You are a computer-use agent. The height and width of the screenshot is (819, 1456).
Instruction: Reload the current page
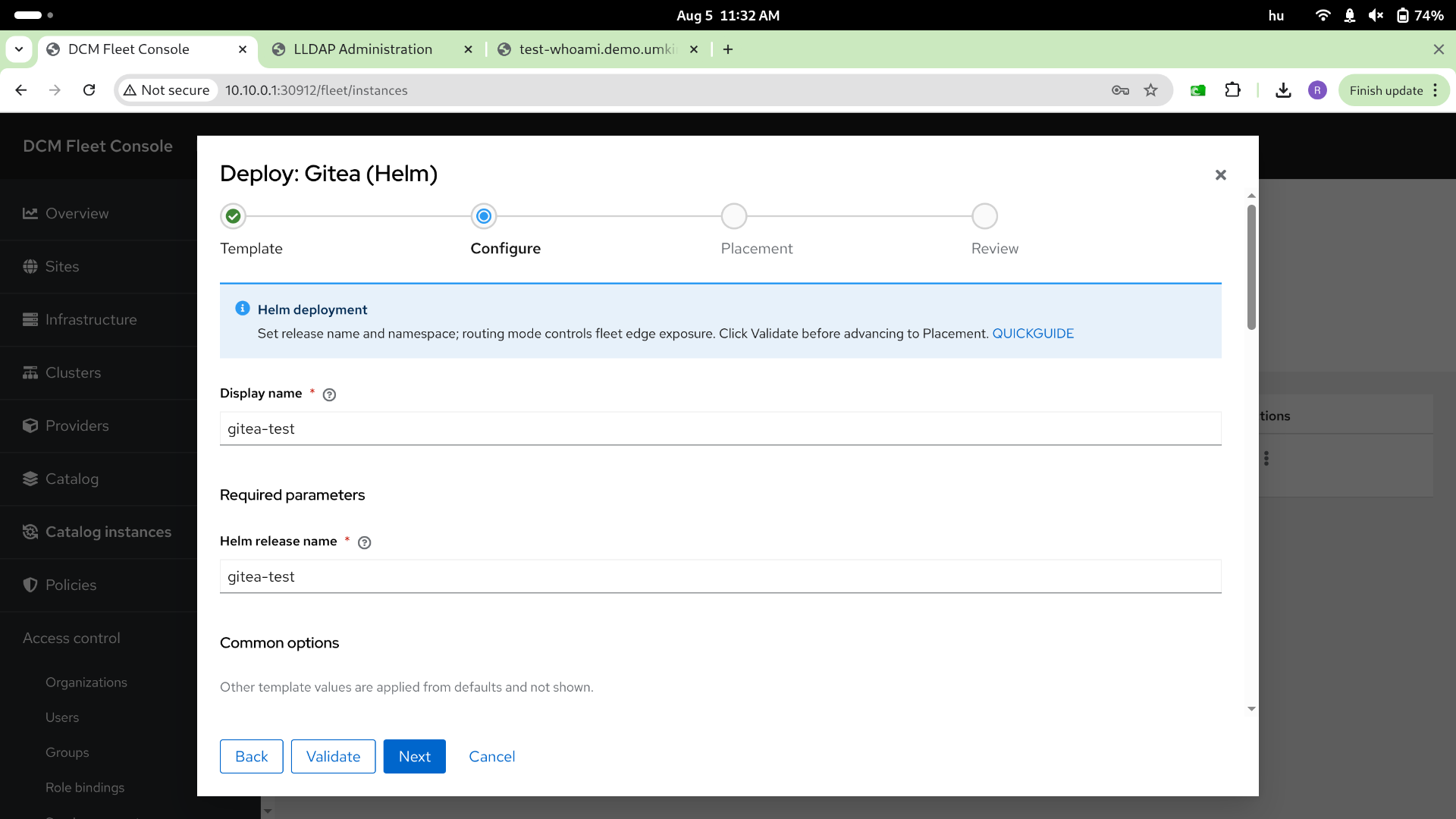[x=89, y=90]
